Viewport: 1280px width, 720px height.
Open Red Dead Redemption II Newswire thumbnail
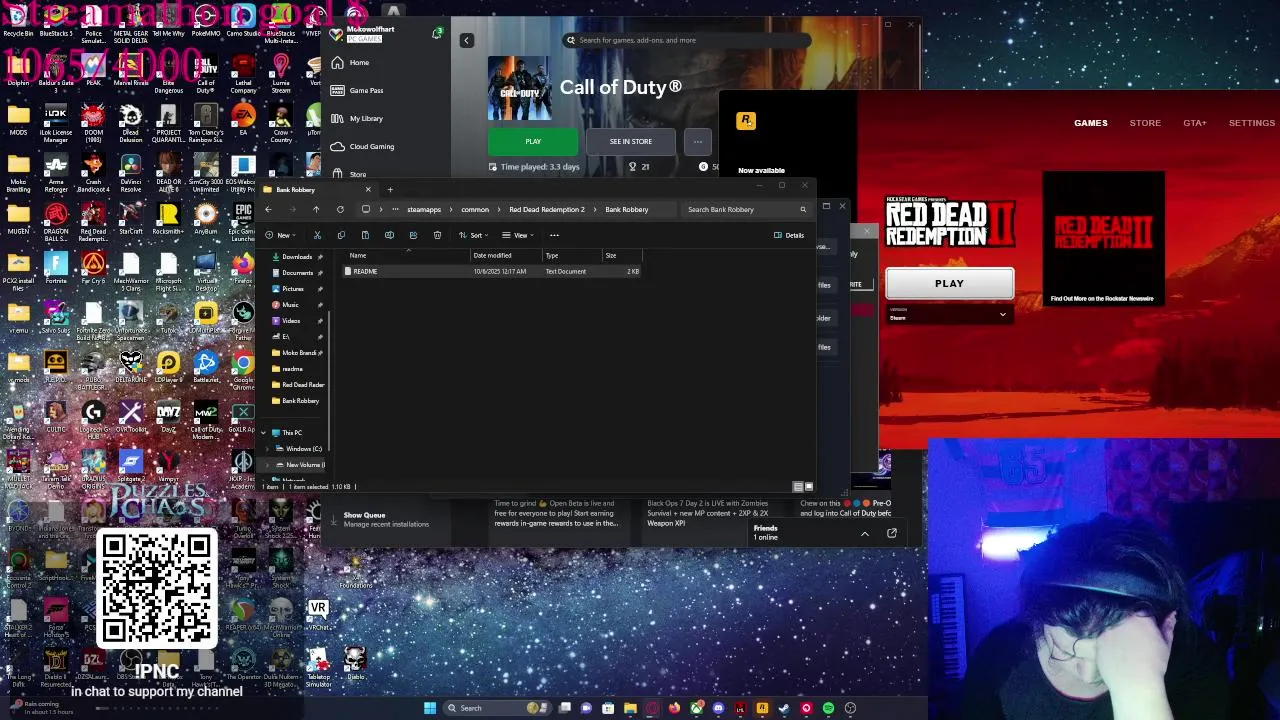(x=1102, y=240)
